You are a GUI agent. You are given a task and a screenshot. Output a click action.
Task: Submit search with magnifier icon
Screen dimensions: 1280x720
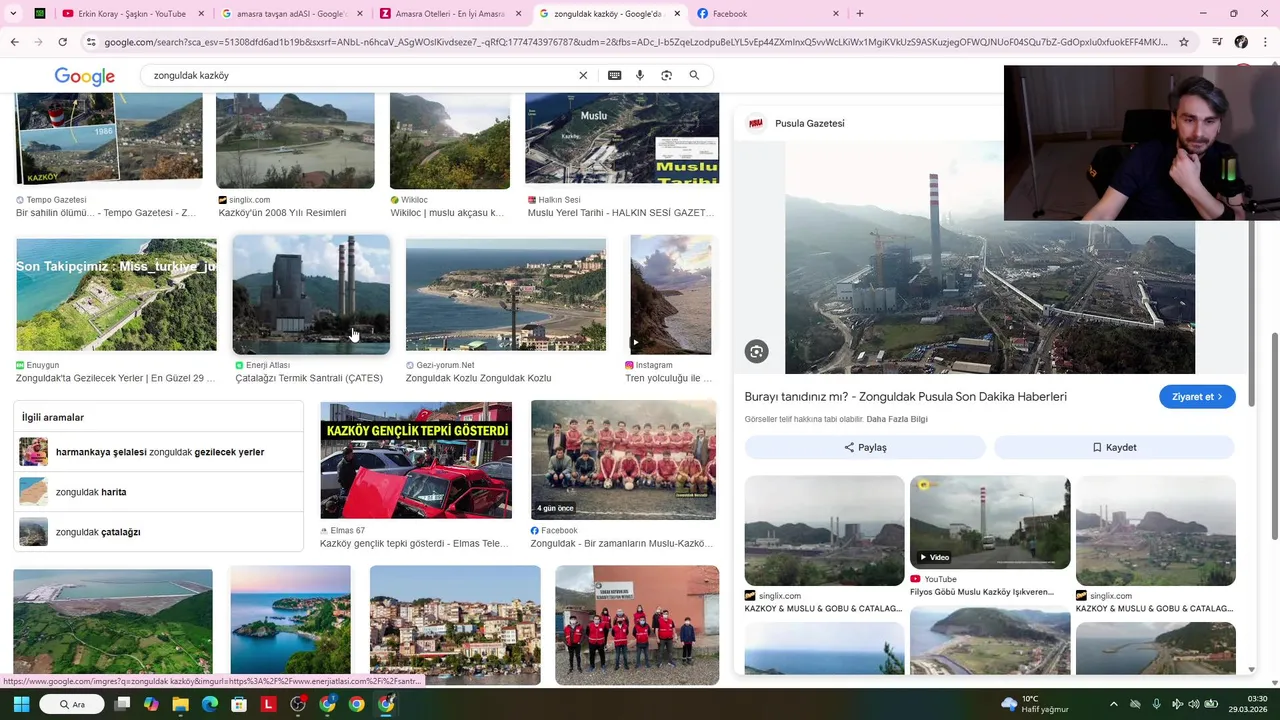694,76
